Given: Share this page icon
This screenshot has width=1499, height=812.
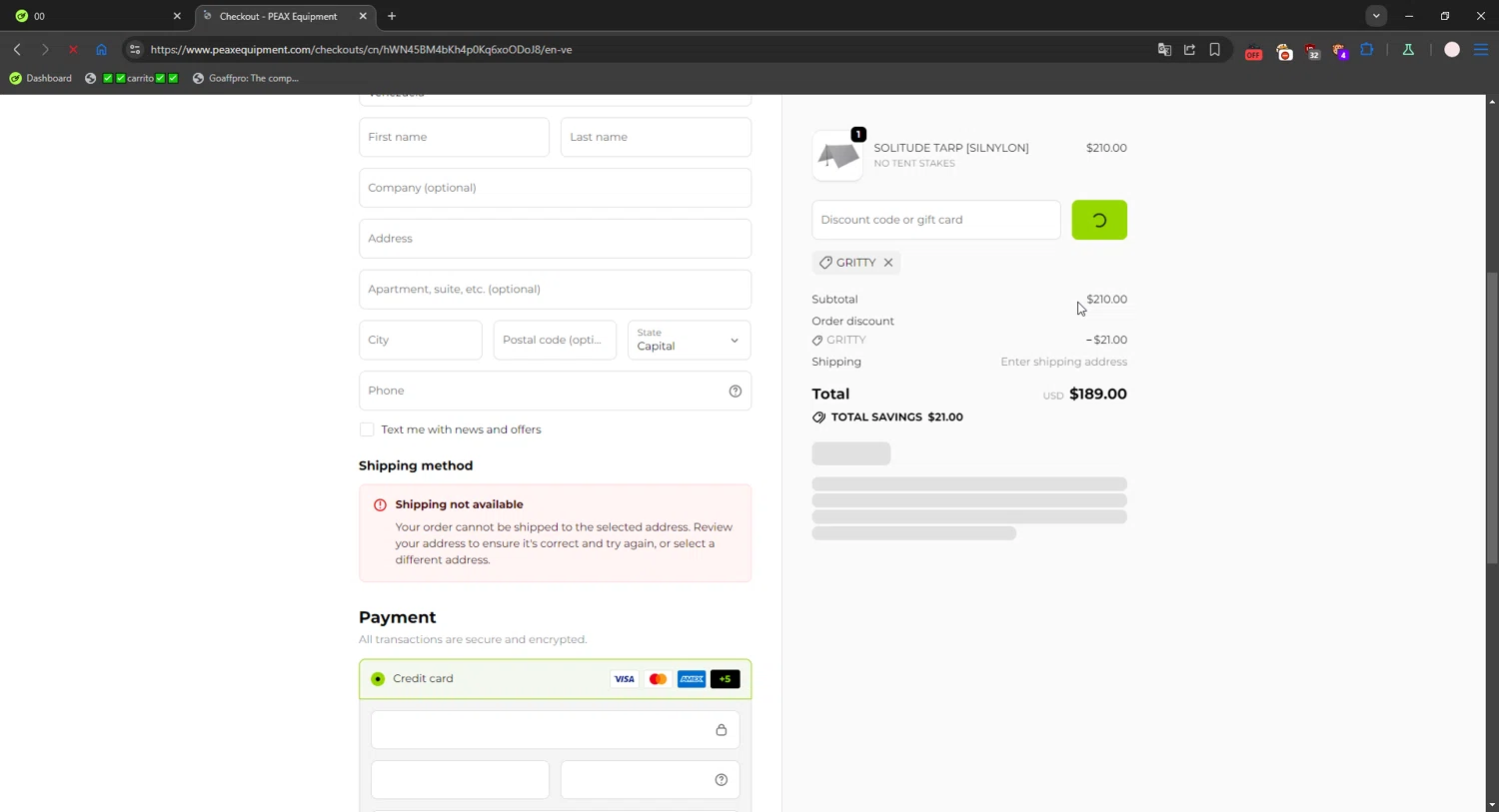Looking at the screenshot, I should click(1189, 49).
